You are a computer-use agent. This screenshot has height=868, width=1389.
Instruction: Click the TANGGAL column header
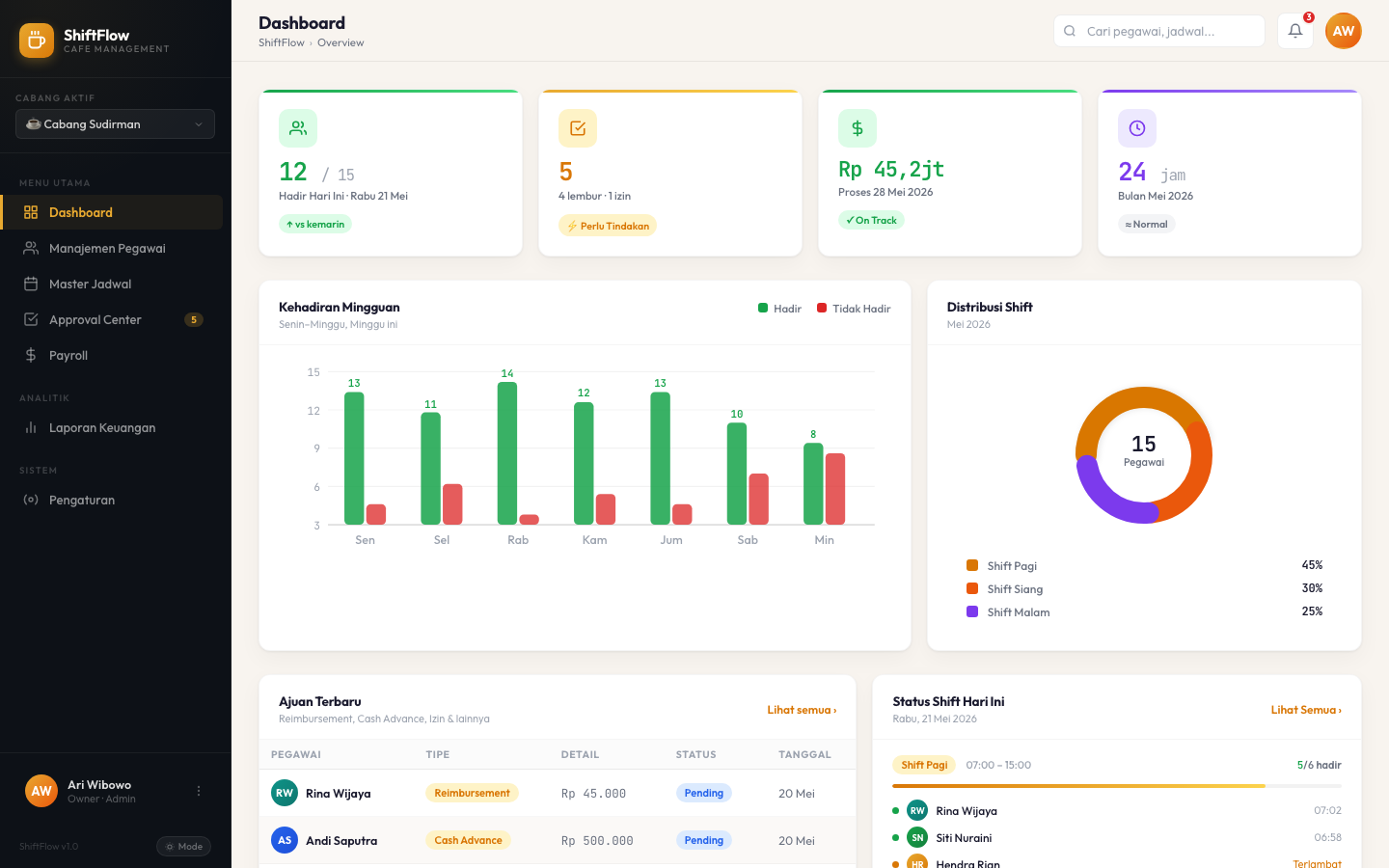coord(804,754)
